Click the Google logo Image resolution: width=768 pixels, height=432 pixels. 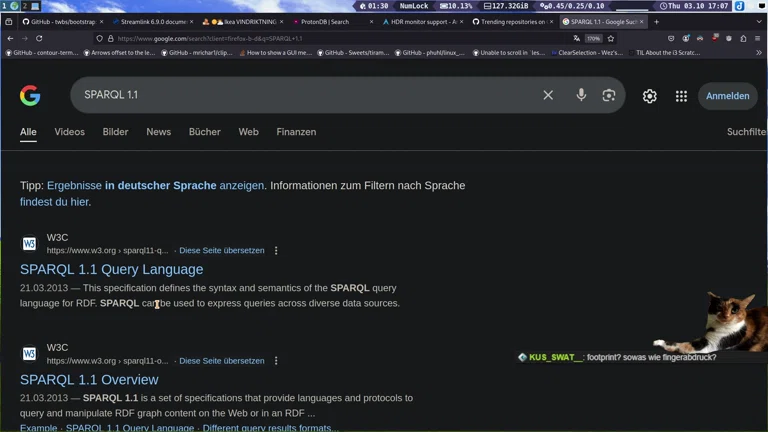pyautogui.click(x=30, y=95)
